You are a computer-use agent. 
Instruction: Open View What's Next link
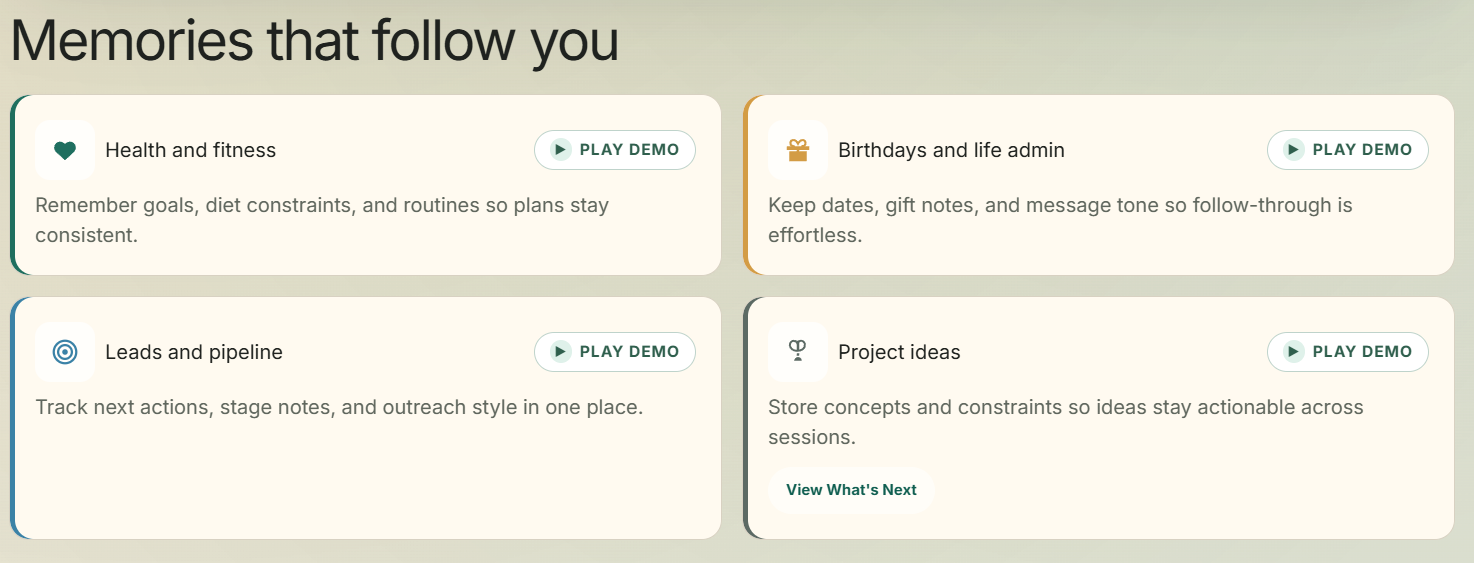tap(851, 490)
